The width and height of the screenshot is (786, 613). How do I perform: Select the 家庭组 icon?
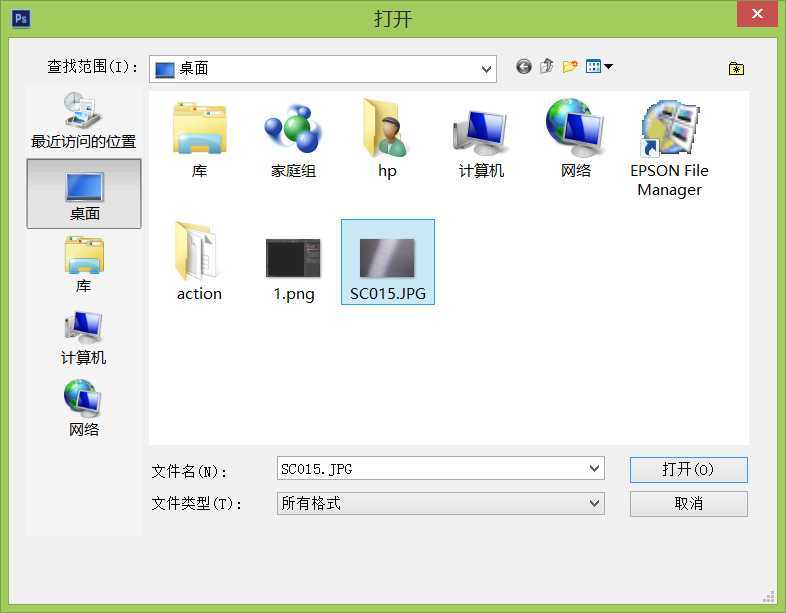[x=293, y=140]
